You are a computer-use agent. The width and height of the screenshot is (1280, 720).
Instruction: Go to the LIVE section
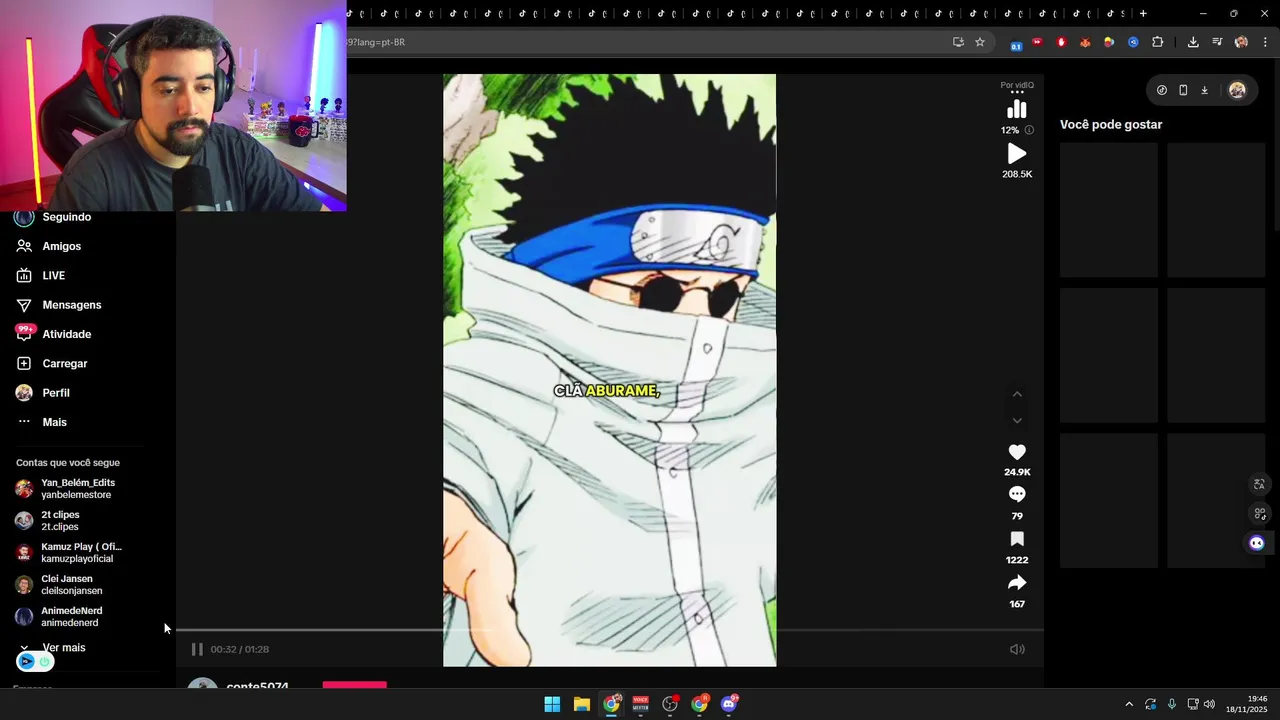click(x=53, y=275)
